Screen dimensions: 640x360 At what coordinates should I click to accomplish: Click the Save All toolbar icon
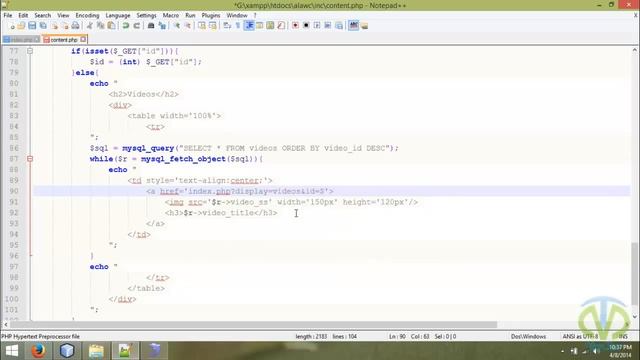click(x=43, y=26)
